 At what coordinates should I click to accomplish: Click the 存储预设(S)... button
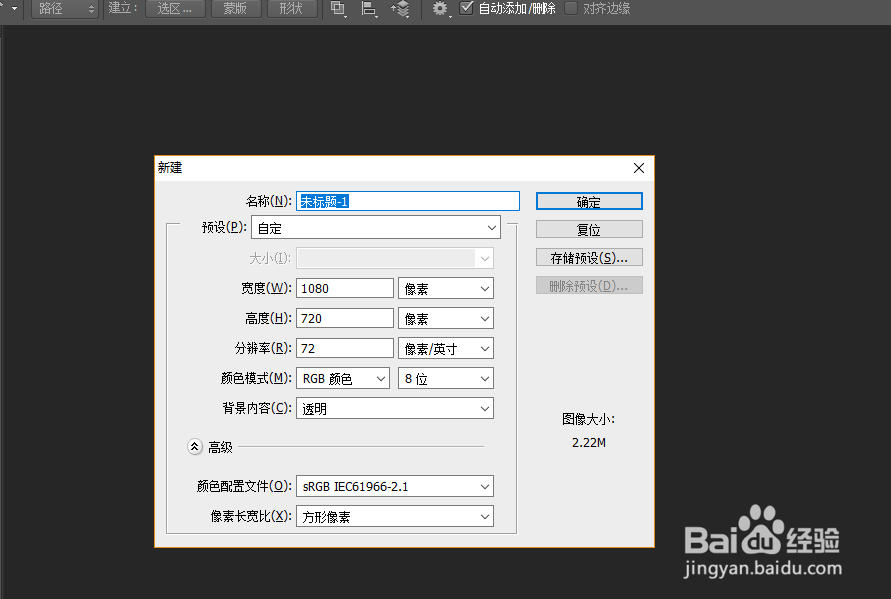pos(589,257)
